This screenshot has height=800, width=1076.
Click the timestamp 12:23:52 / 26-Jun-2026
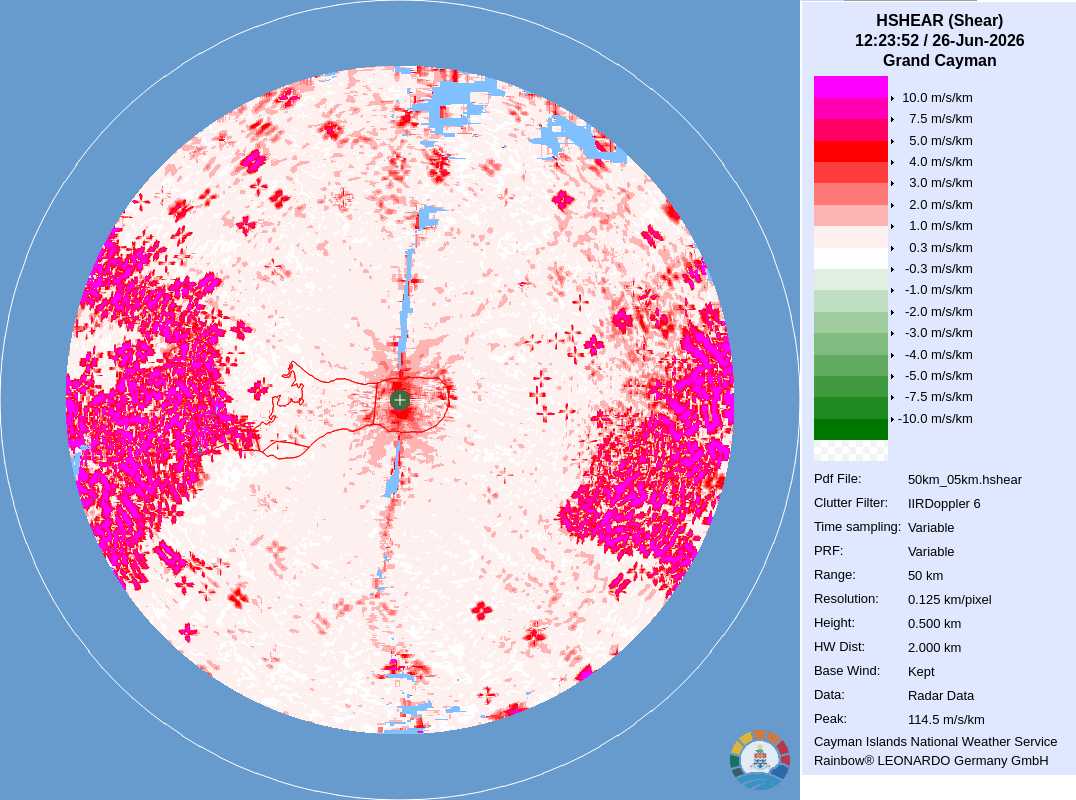939,40
